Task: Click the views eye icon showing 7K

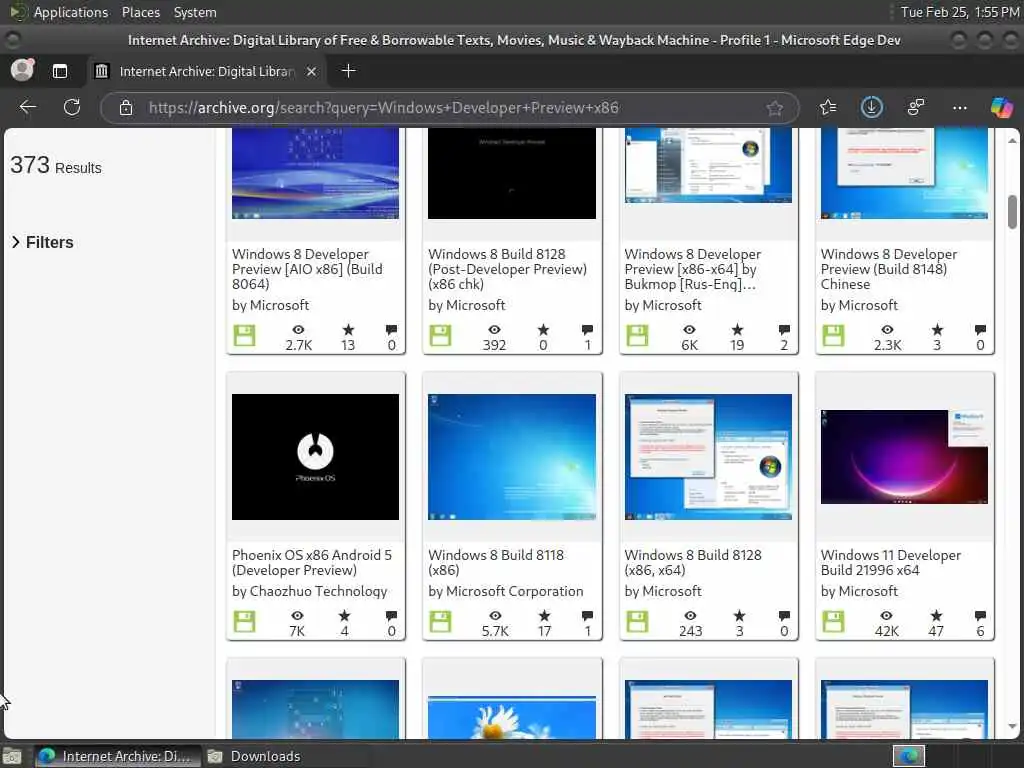Action: [x=297, y=616]
